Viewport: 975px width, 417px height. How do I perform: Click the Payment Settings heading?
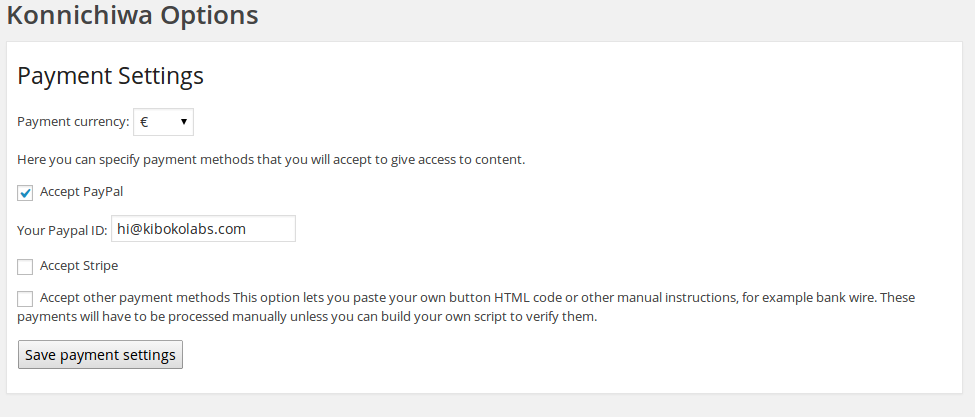[111, 76]
